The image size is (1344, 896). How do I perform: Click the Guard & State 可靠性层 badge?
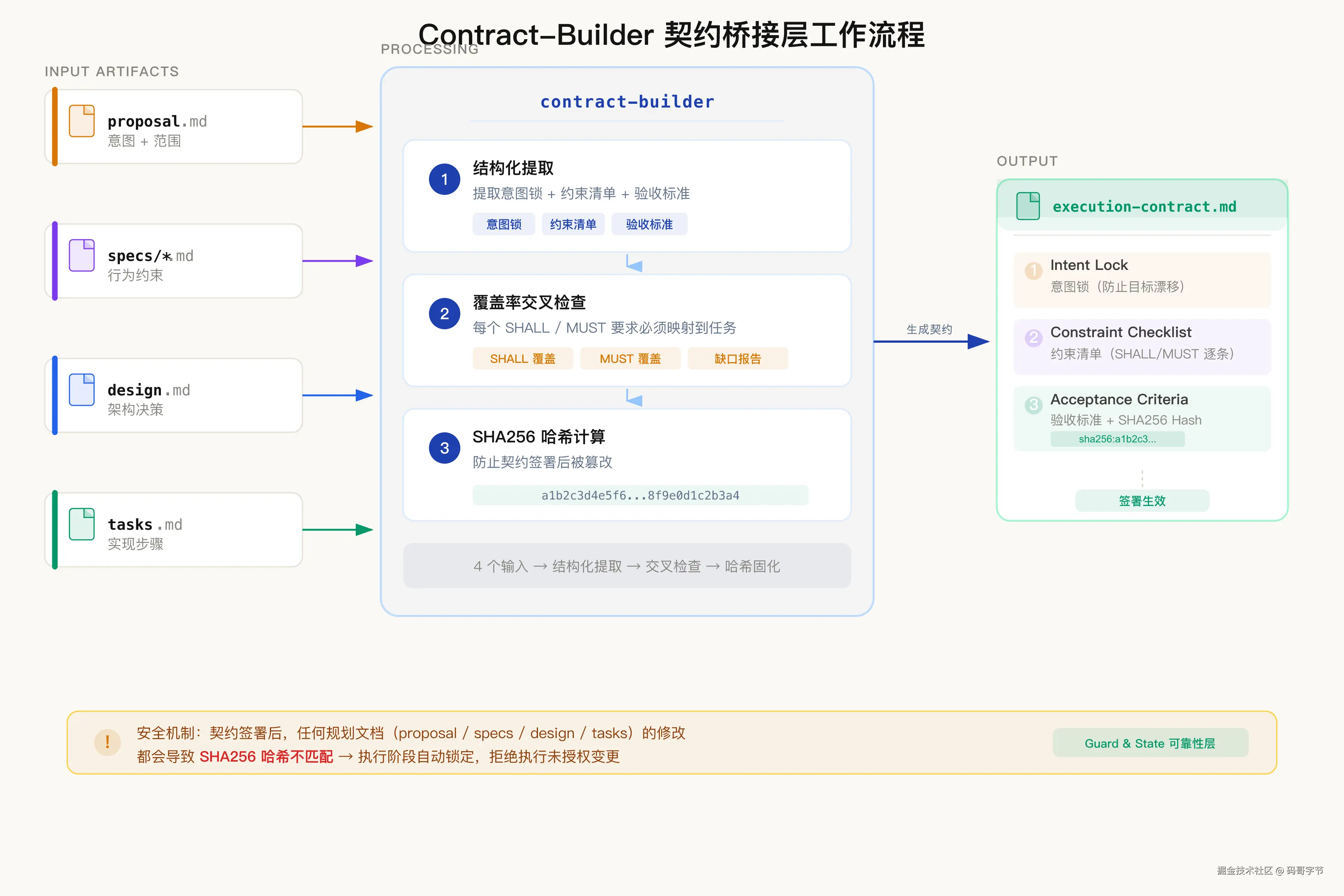click(x=1150, y=743)
